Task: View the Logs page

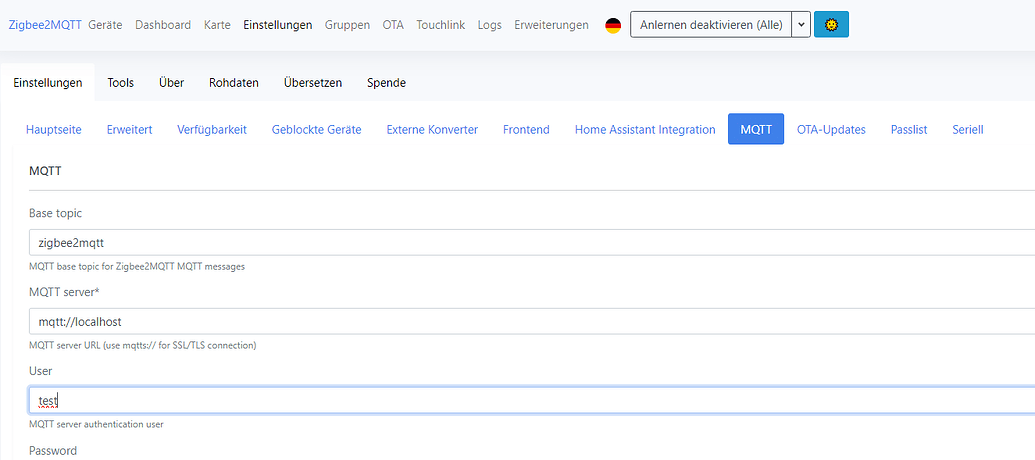Action: point(490,25)
